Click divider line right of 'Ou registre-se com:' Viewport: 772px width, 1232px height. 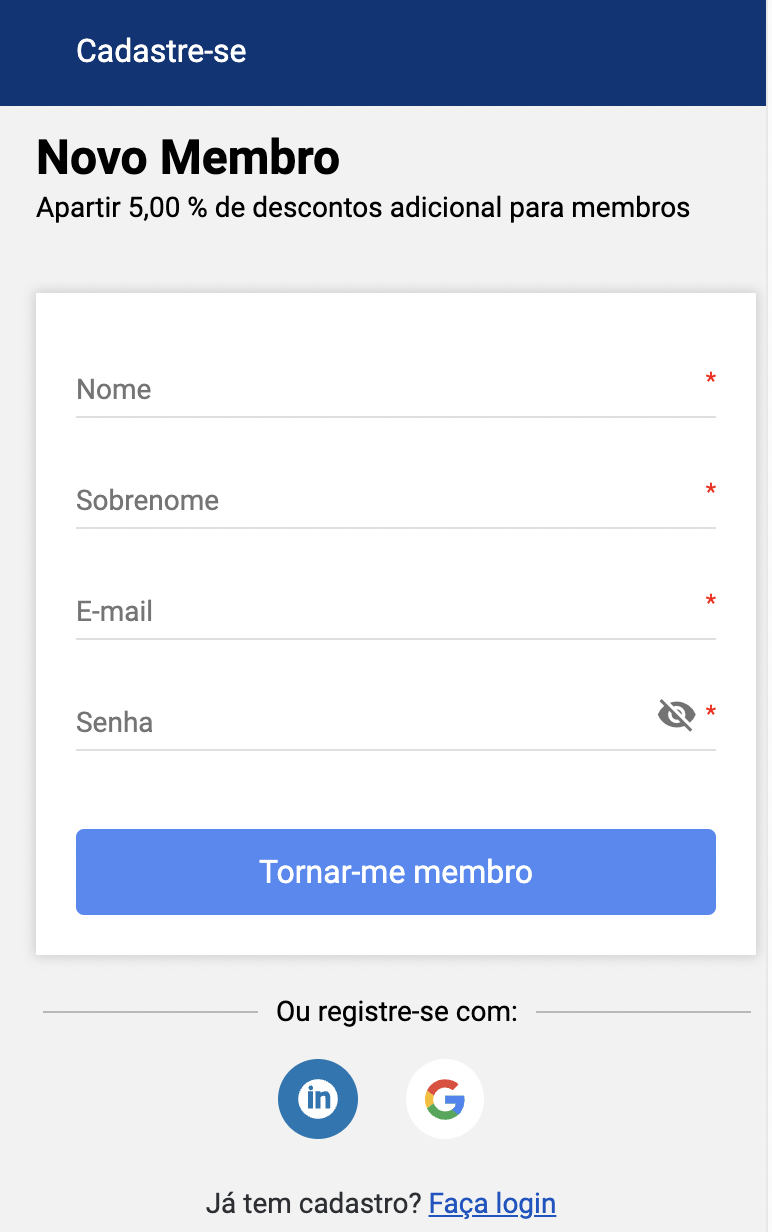[643, 1012]
